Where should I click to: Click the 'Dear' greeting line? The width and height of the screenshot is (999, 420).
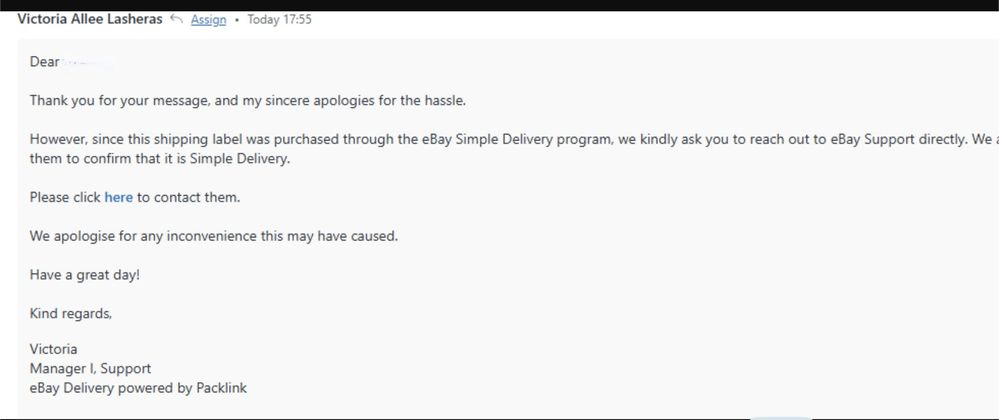coord(45,62)
